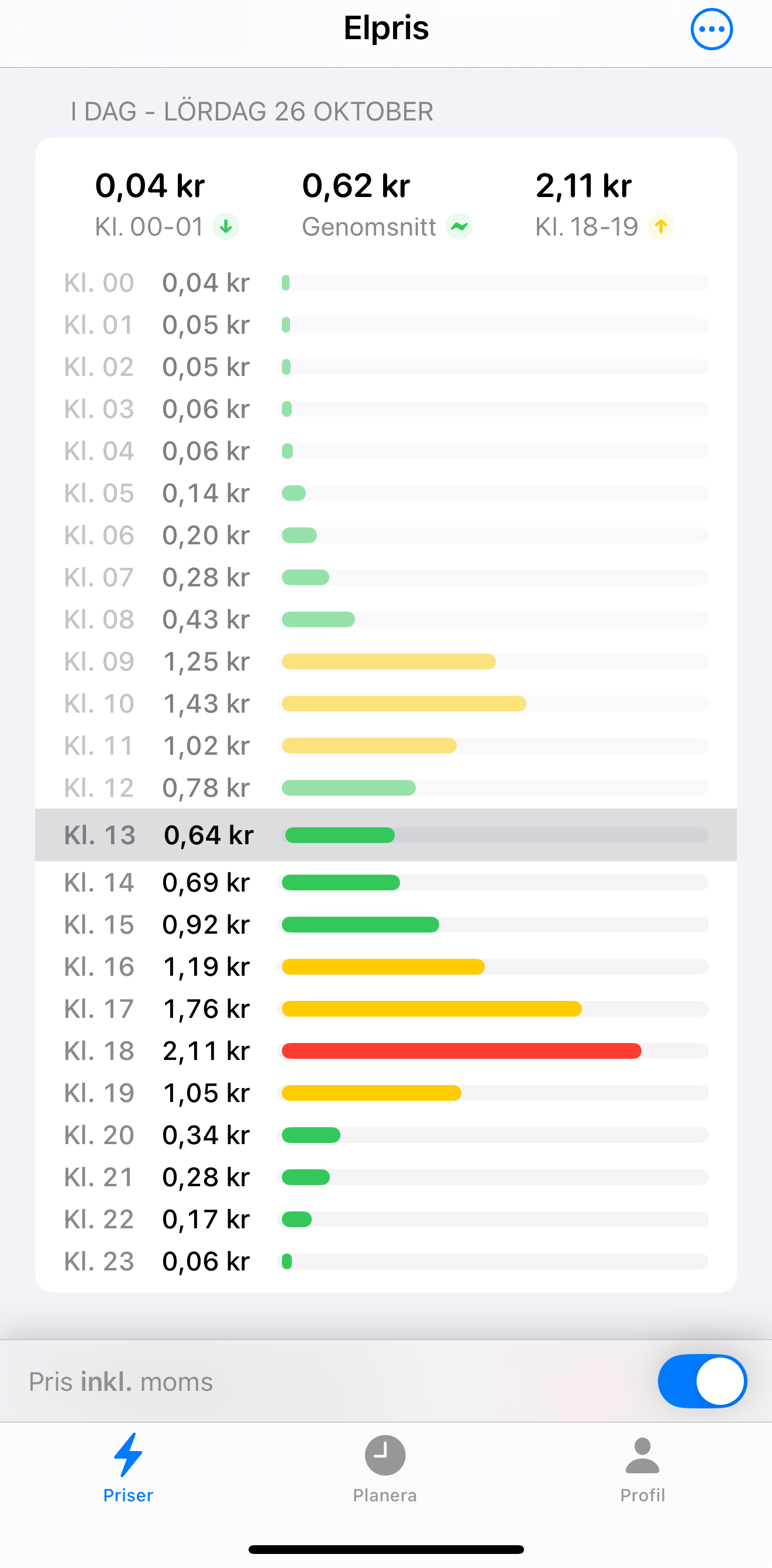The image size is (772, 1568).
Task: Tap the lightning bolt Priser icon
Action: pyautogui.click(x=128, y=1455)
